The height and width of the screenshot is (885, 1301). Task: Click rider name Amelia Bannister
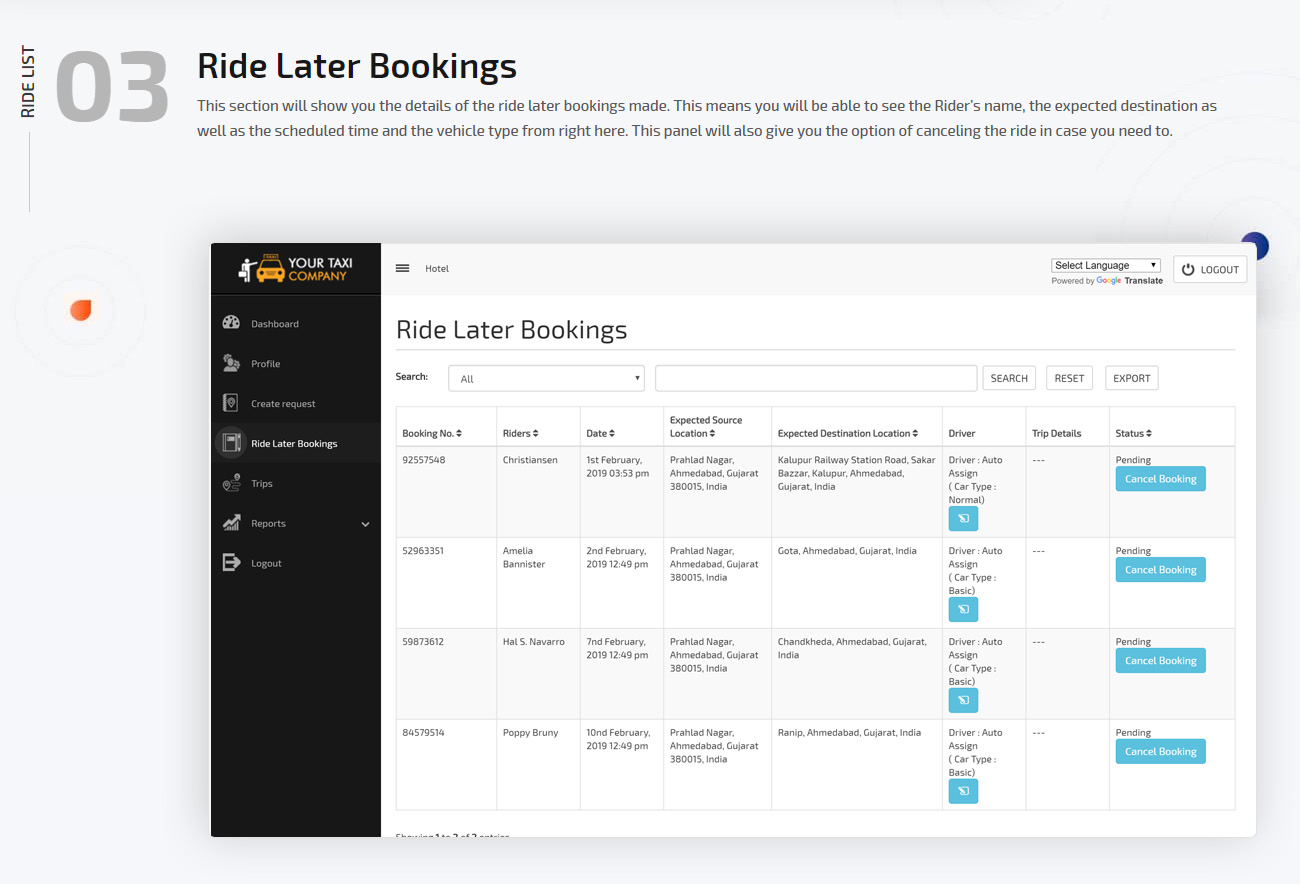coord(524,557)
